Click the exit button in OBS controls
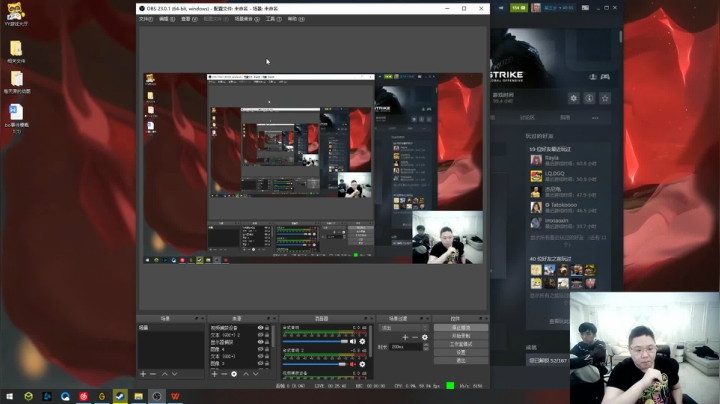720x404 pixels. [461, 361]
